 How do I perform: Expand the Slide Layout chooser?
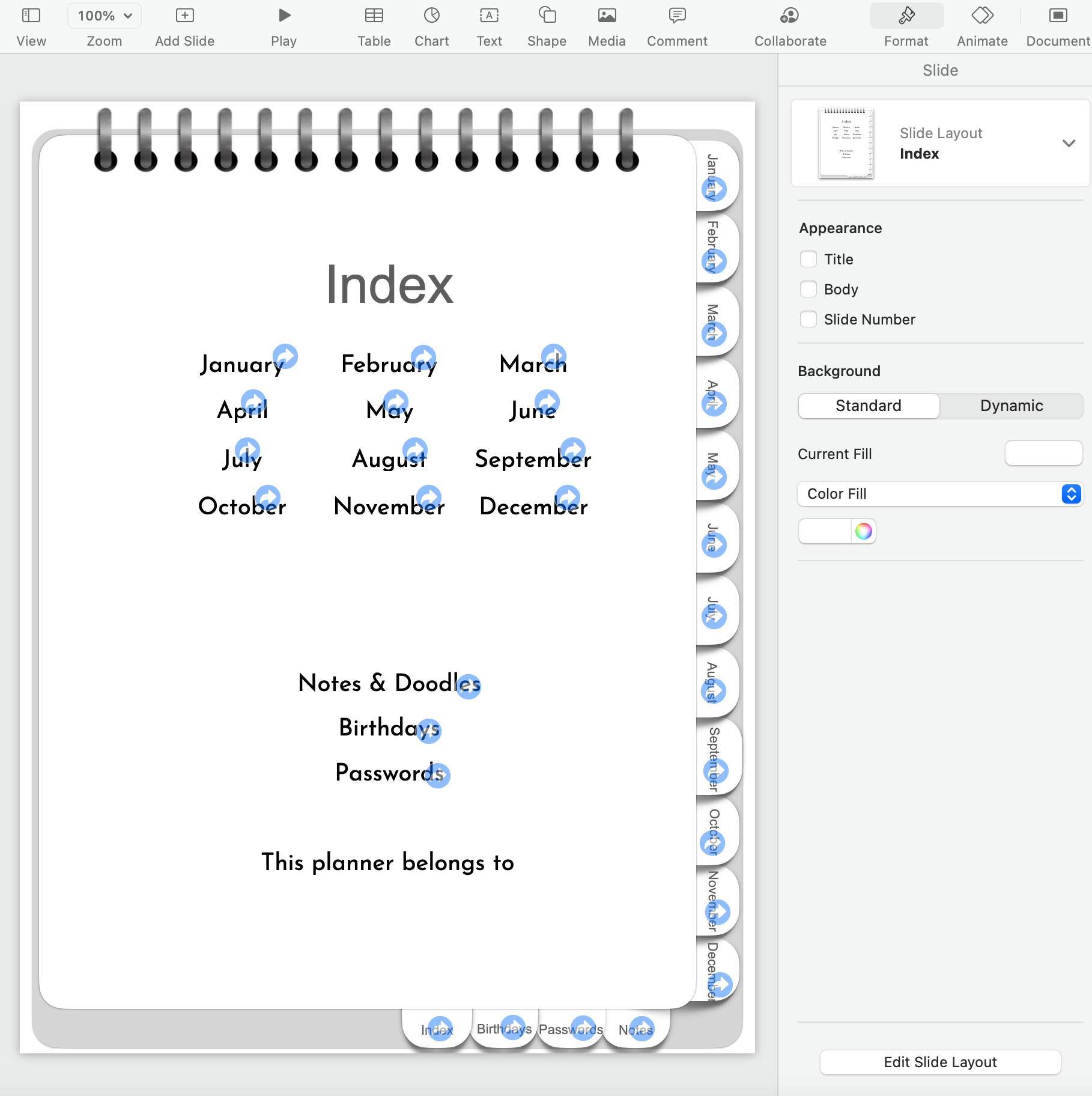point(1068,144)
